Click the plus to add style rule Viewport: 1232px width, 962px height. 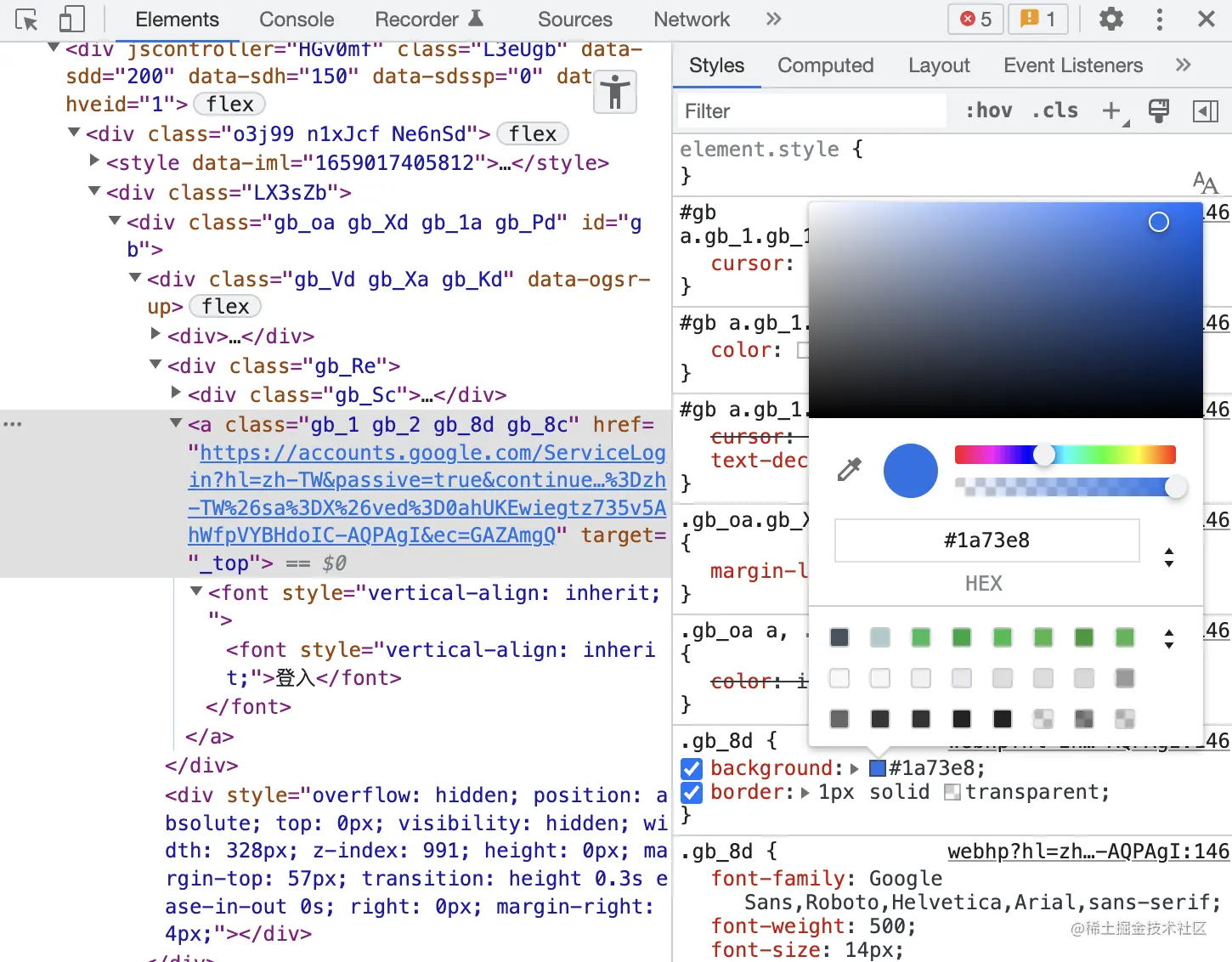tap(1111, 110)
